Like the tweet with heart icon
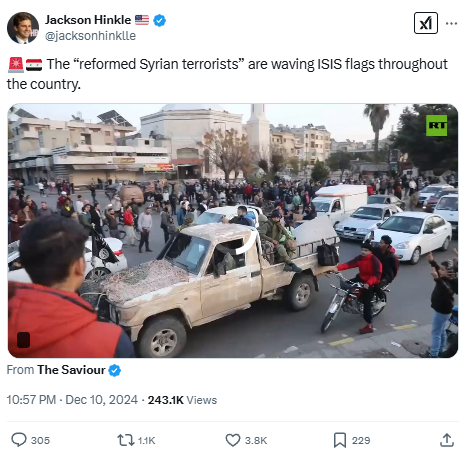The height and width of the screenshot is (458, 466). point(233,440)
